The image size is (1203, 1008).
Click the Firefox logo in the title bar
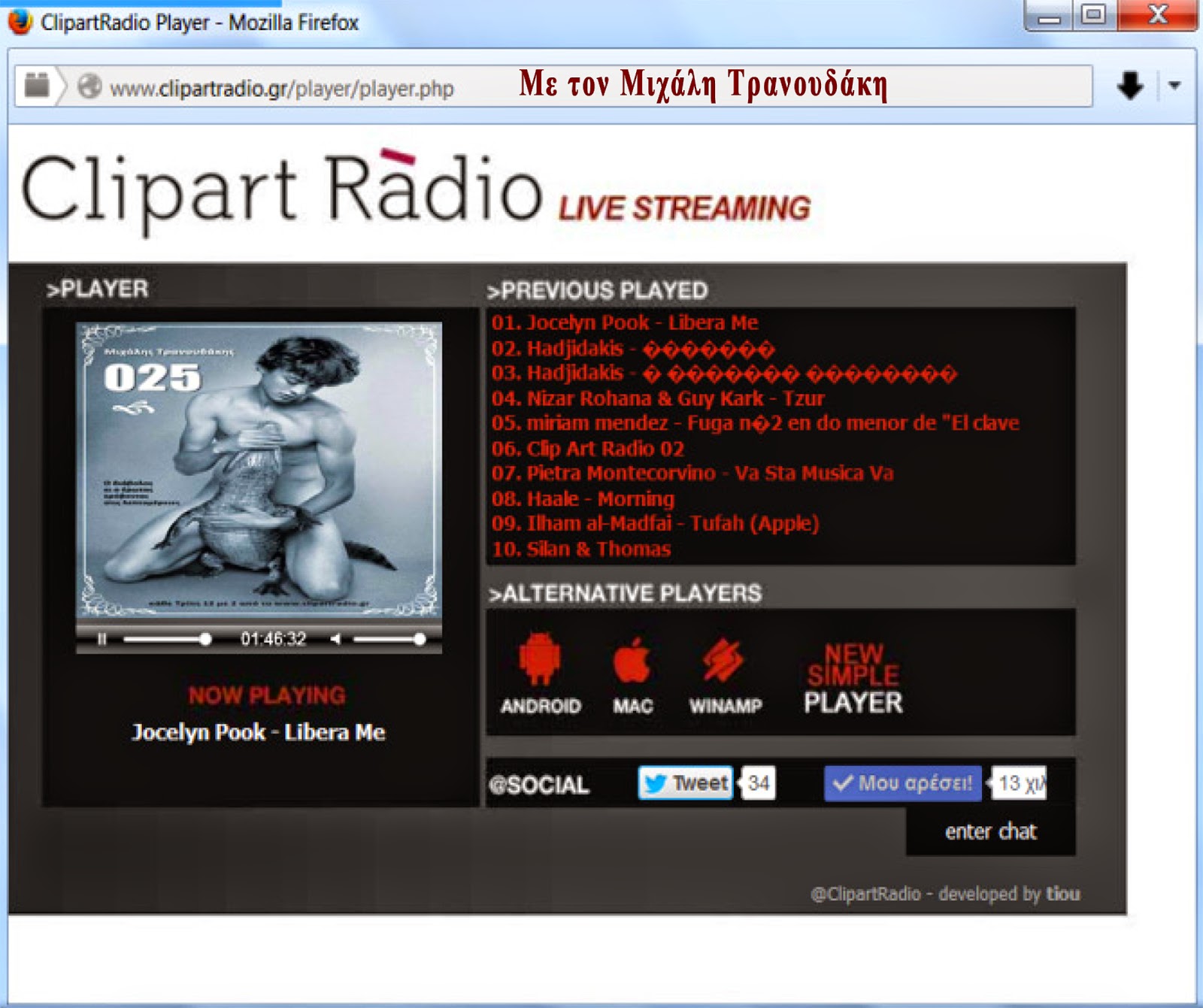20,21
